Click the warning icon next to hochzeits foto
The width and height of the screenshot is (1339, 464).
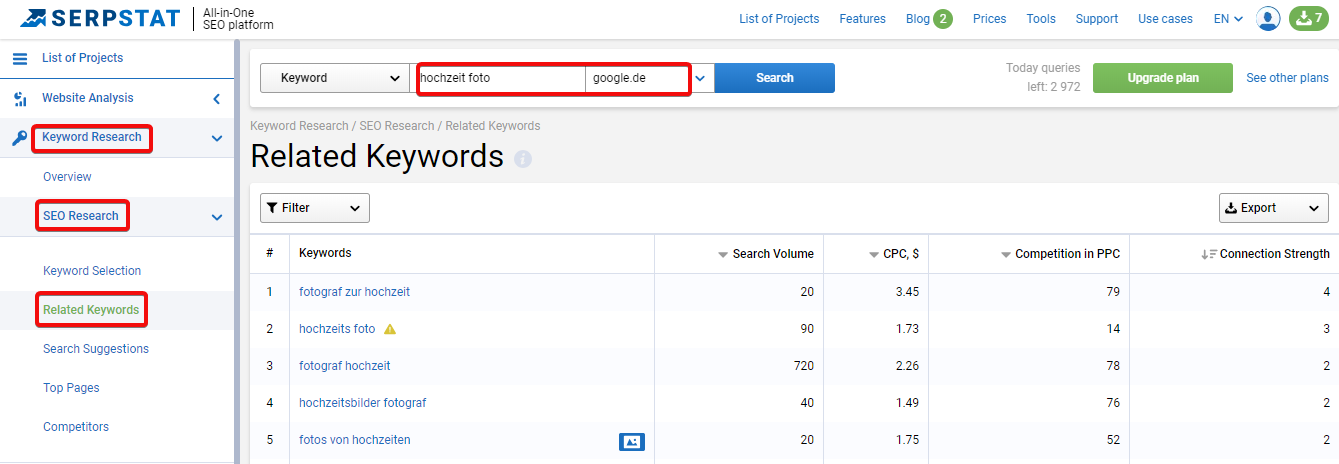(390, 329)
